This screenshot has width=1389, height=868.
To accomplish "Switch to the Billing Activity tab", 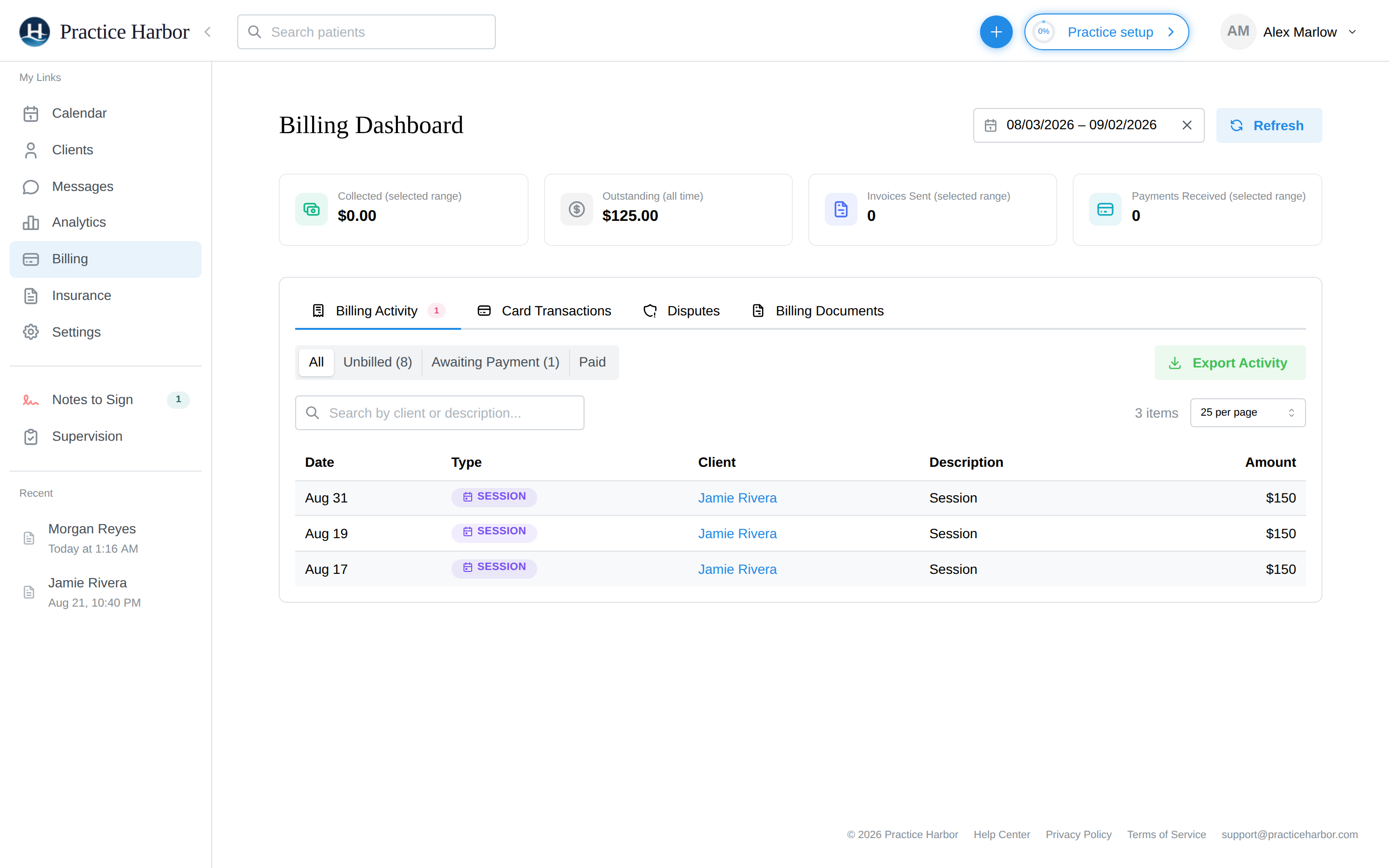I will [378, 311].
